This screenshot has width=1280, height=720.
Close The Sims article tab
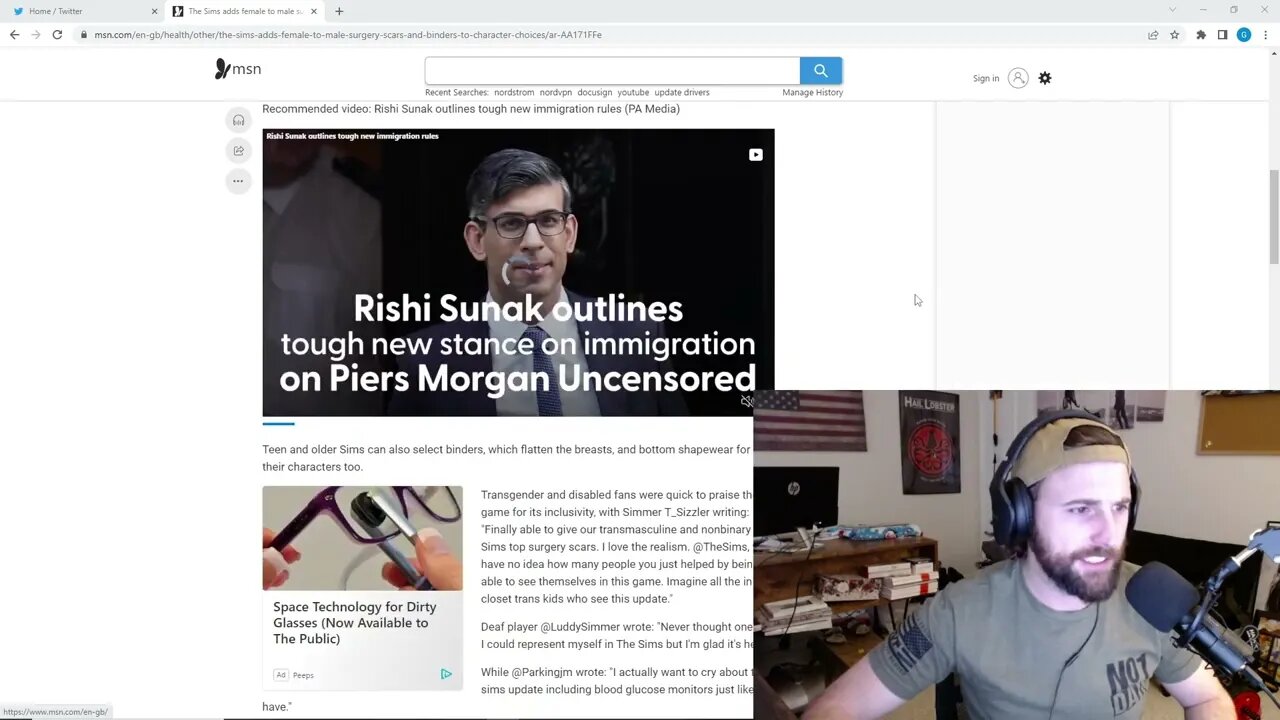coord(314,11)
